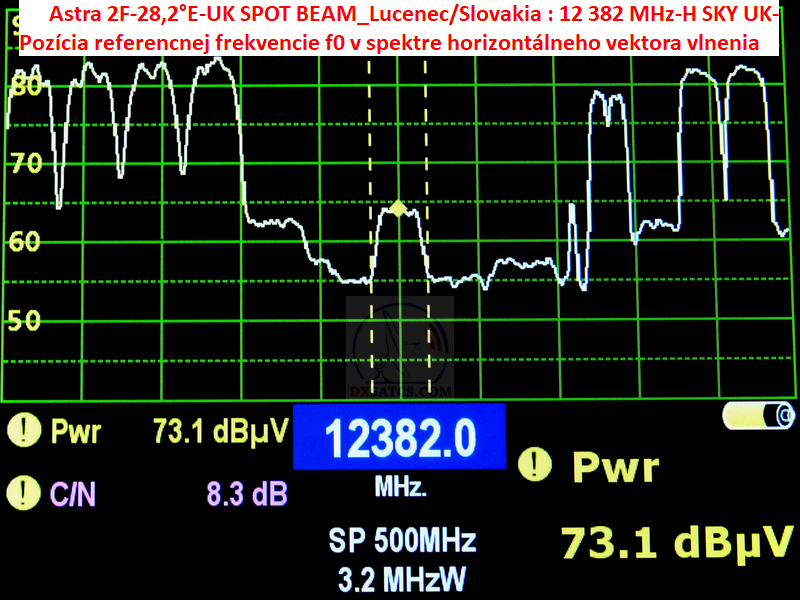Viewport: 800px width, 600px height.
Task: Click the 70 level label on the axis
Action: click(x=24, y=162)
